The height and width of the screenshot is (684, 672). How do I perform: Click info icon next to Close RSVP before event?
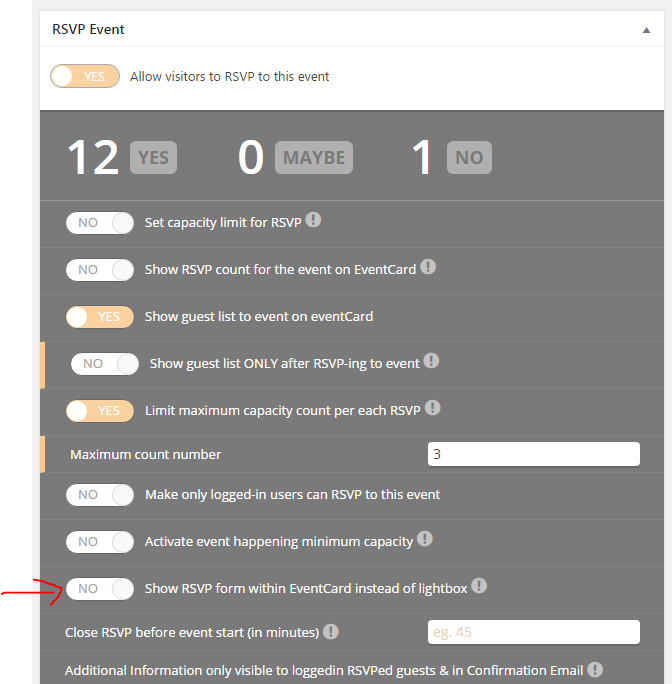[331, 632]
